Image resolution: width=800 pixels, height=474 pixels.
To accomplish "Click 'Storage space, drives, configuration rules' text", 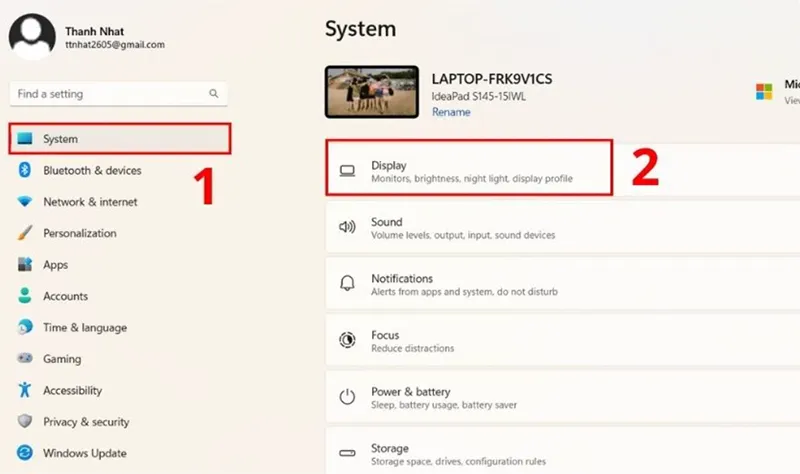I will 458,462.
